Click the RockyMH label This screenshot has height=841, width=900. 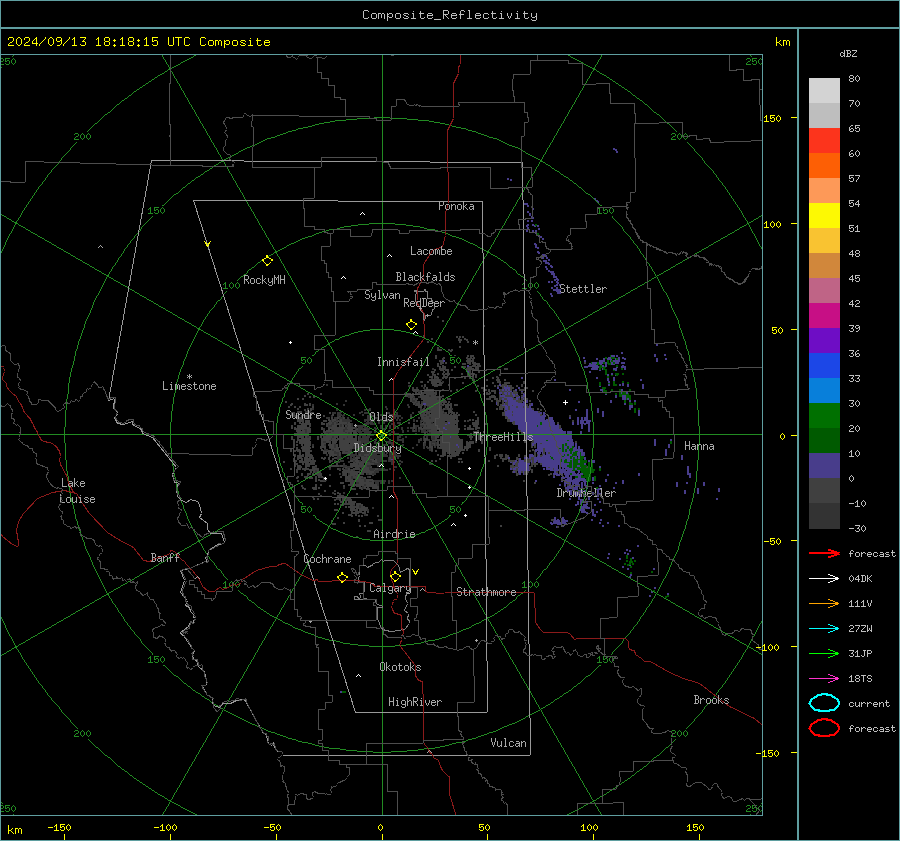pos(264,280)
